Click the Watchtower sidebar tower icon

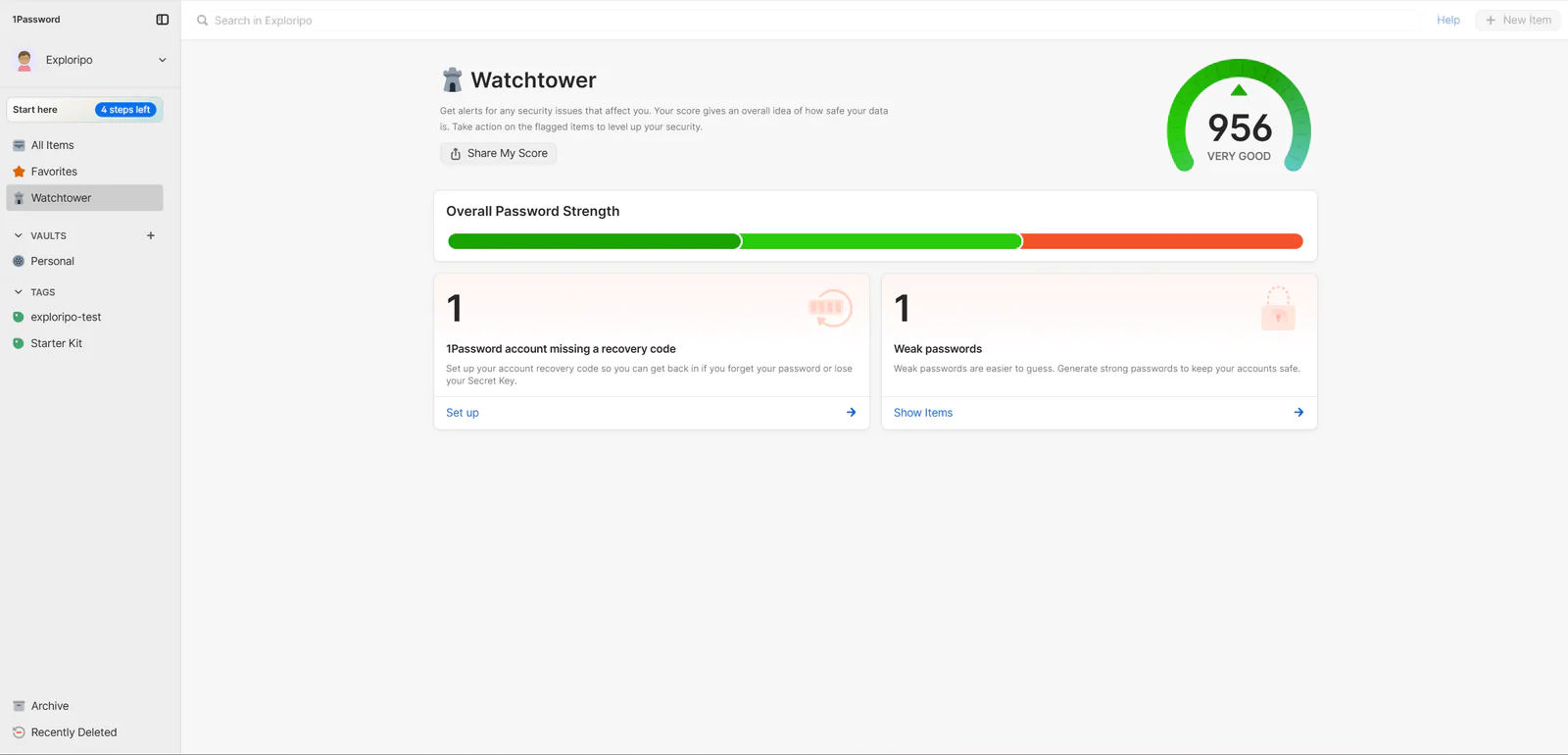(19, 198)
